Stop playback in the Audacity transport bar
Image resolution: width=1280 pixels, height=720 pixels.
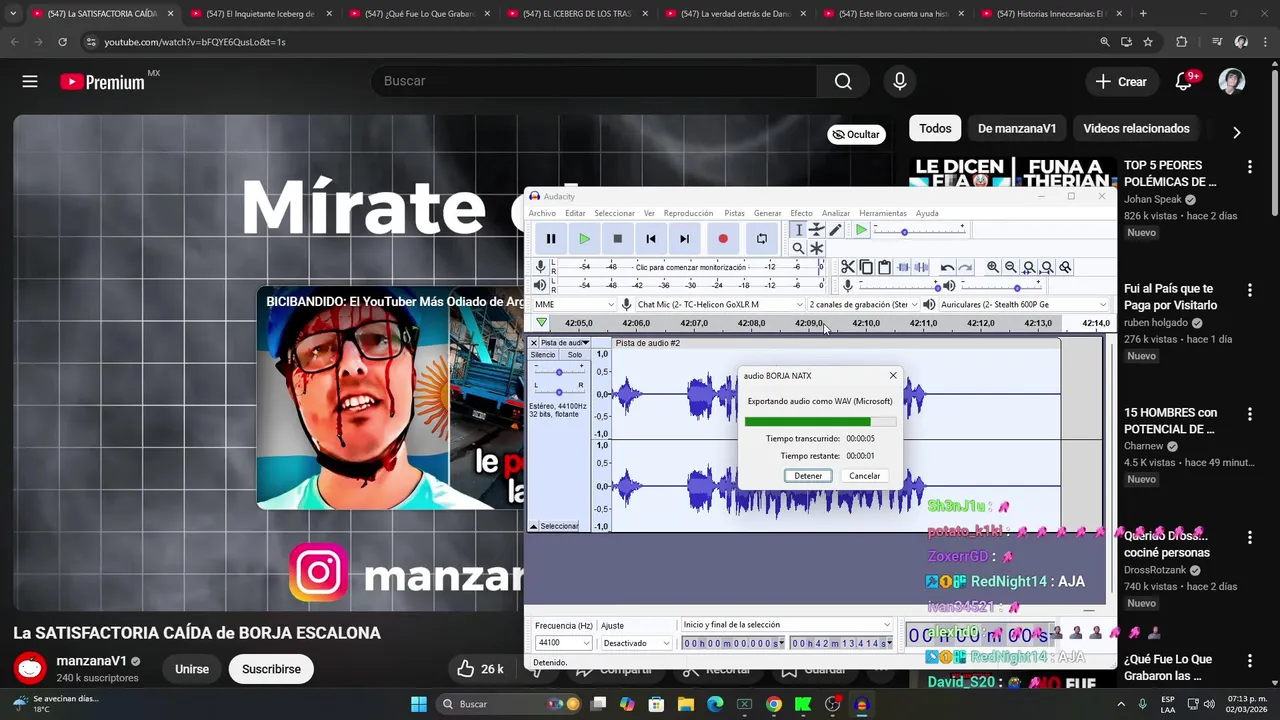618,239
